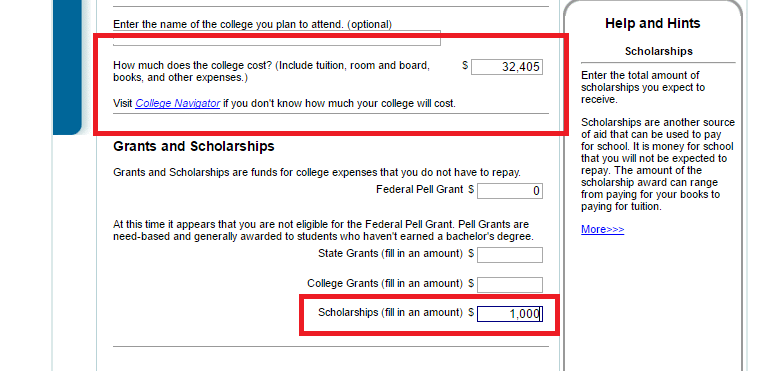
Task: Select the College Grants amount field
Action: (510, 284)
